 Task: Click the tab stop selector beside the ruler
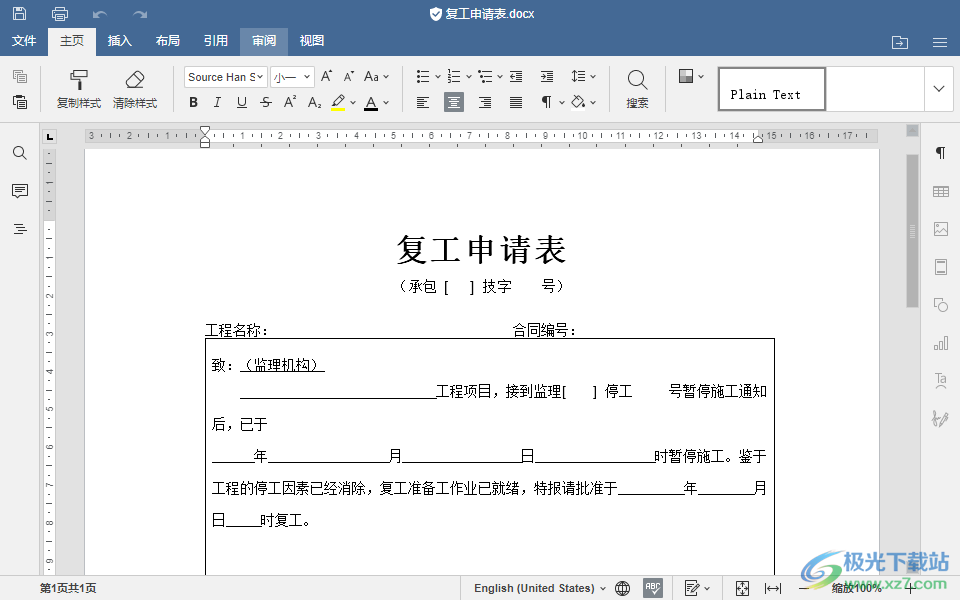(x=50, y=136)
